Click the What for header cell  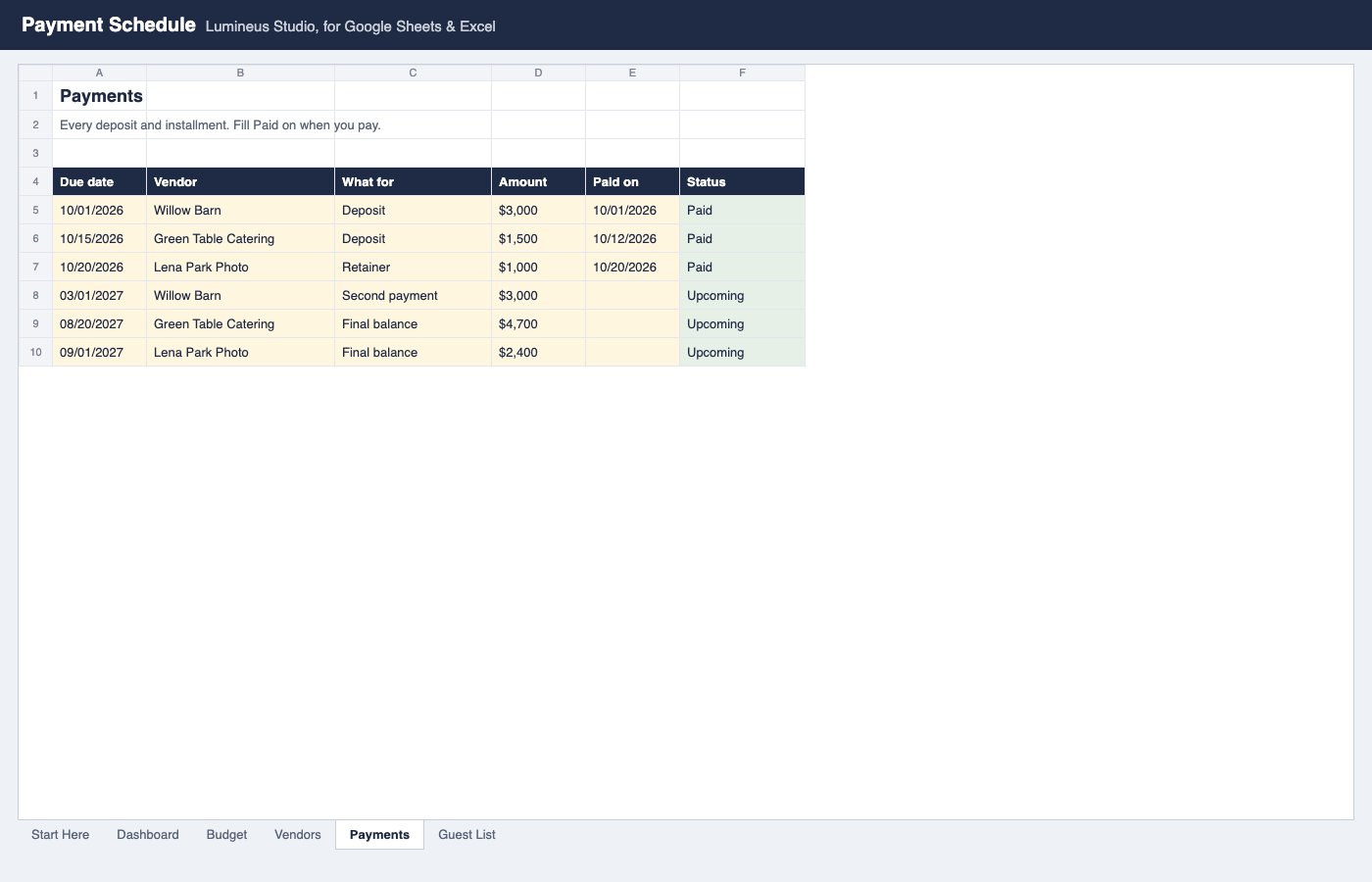point(413,182)
